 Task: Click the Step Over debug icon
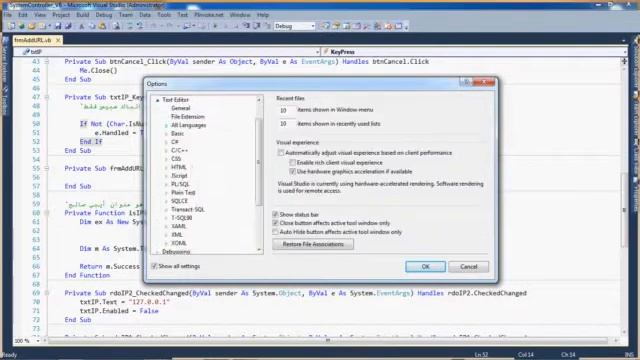(x=256, y=26)
